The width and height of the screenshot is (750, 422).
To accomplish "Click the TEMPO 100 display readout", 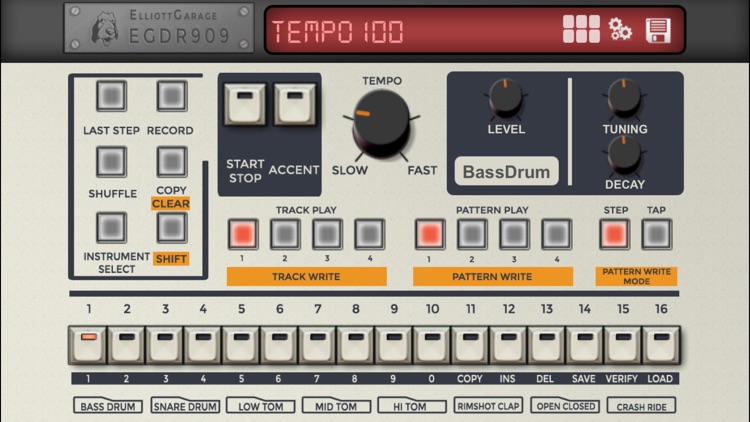I will (338, 32).
